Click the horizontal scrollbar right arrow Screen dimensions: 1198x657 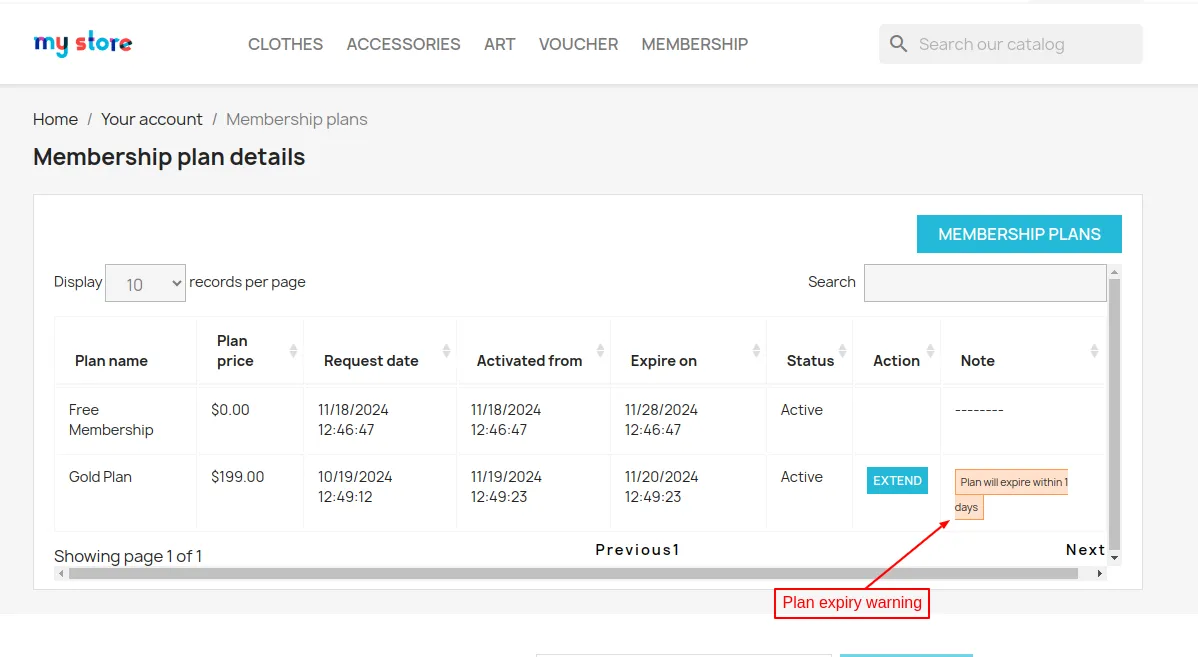click(1100, 574)
